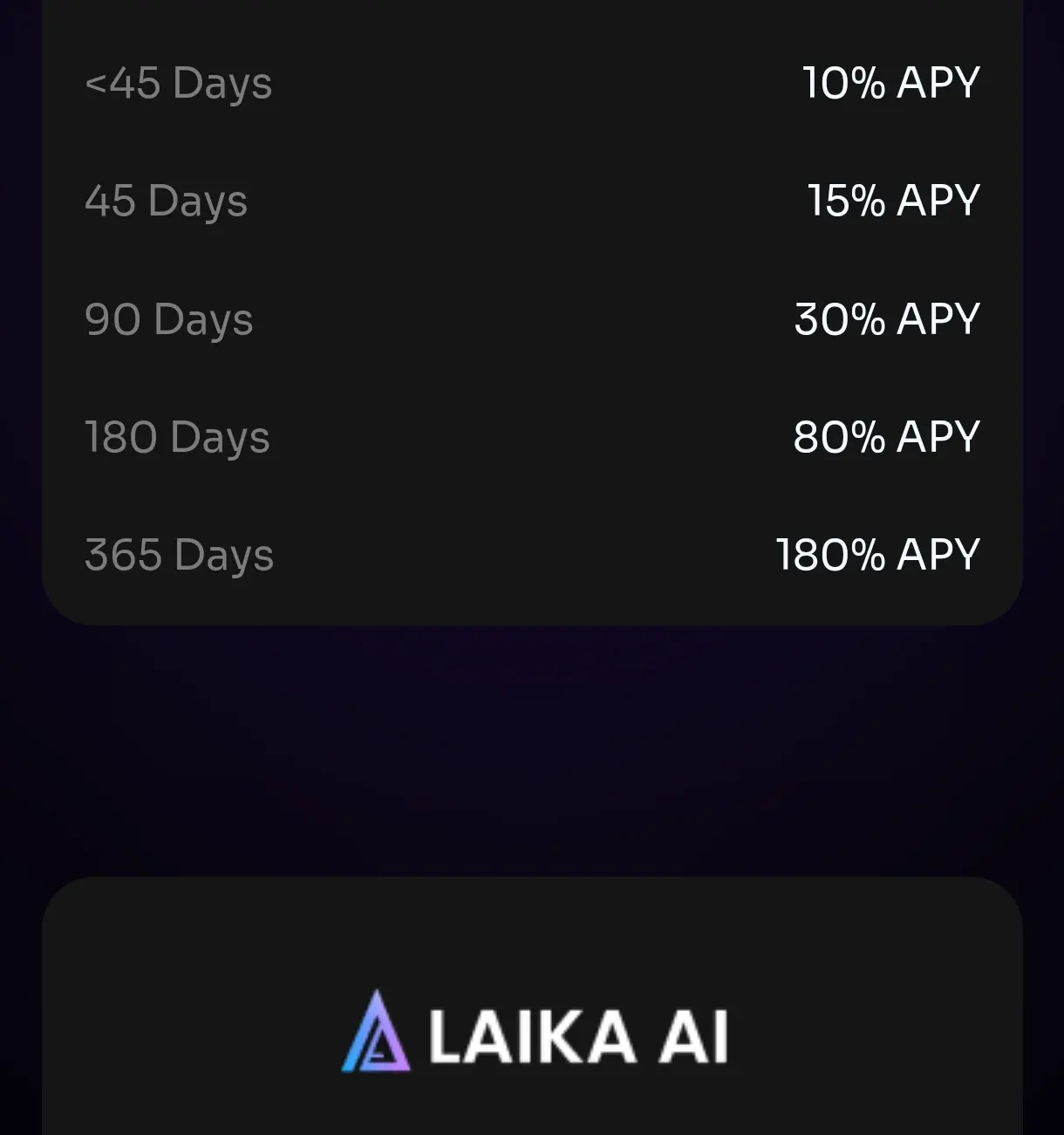Image resolution: width=1064 pixels, height=1135 pixels.
Task: Click the 80% APY value
Action: [x=887, y=436]
